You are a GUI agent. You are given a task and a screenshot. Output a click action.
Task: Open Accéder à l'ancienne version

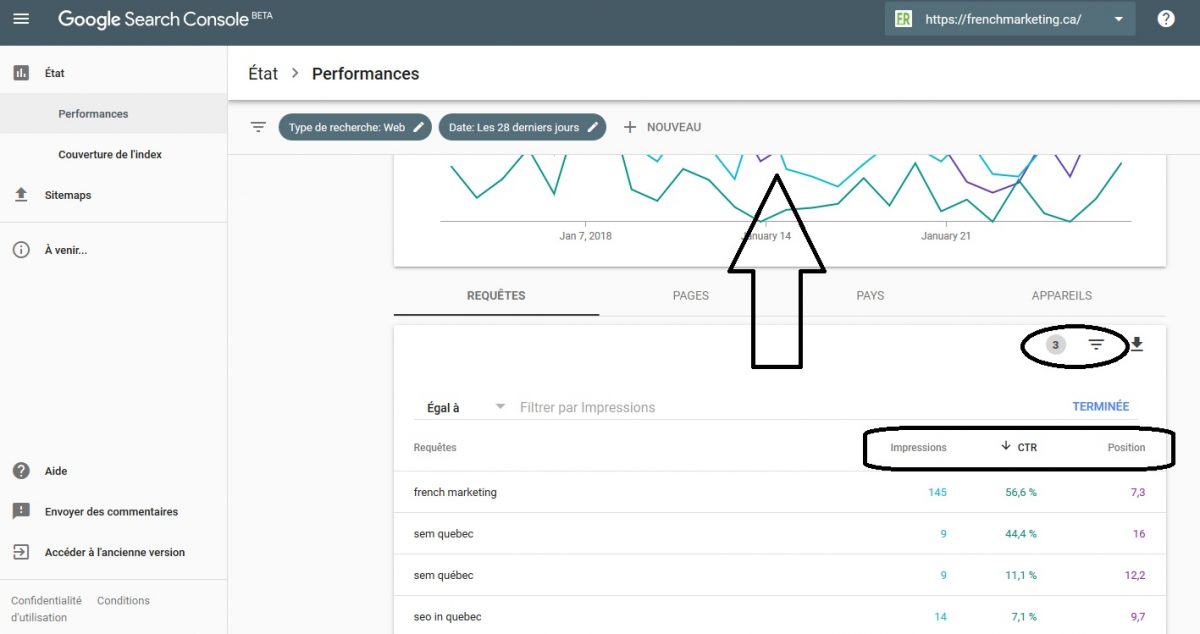(114, 552)
